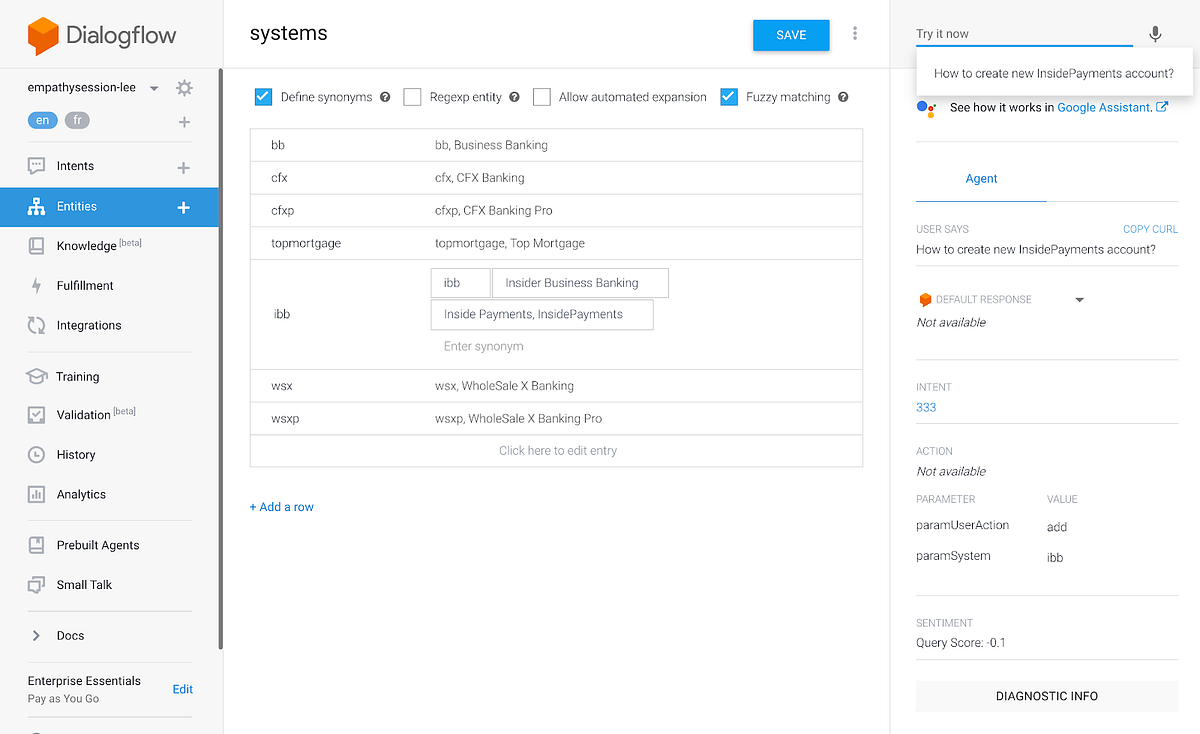Save the systems entity
This screenshot has height=734, width=1200.
coord(791,35)
